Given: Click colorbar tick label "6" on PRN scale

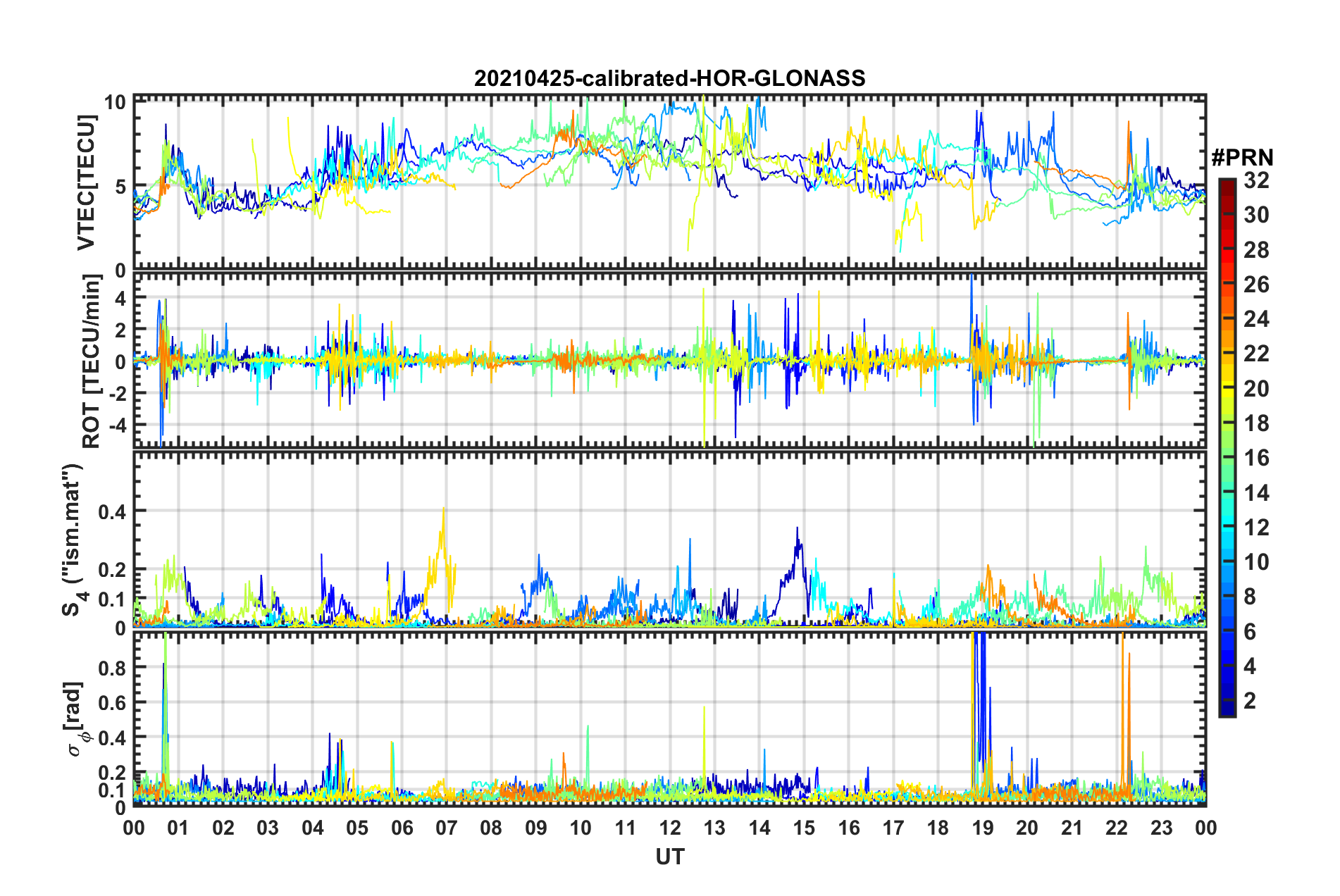Looking at the screenshot, I should coord(1250,632).
